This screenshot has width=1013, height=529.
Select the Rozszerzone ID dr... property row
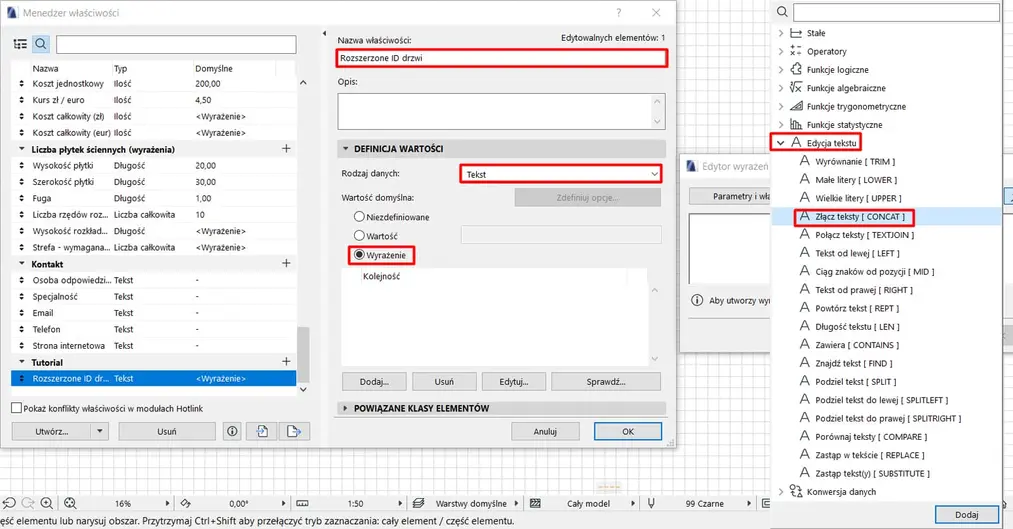154,379
